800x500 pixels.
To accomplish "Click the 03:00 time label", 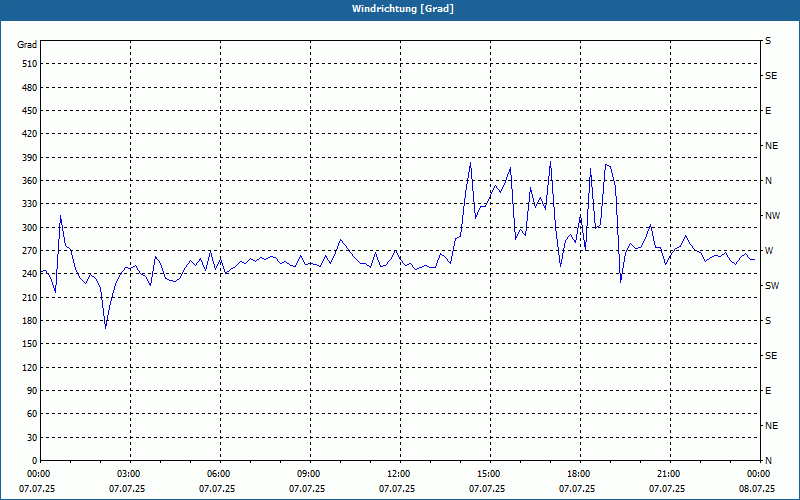I will point(130,474).
